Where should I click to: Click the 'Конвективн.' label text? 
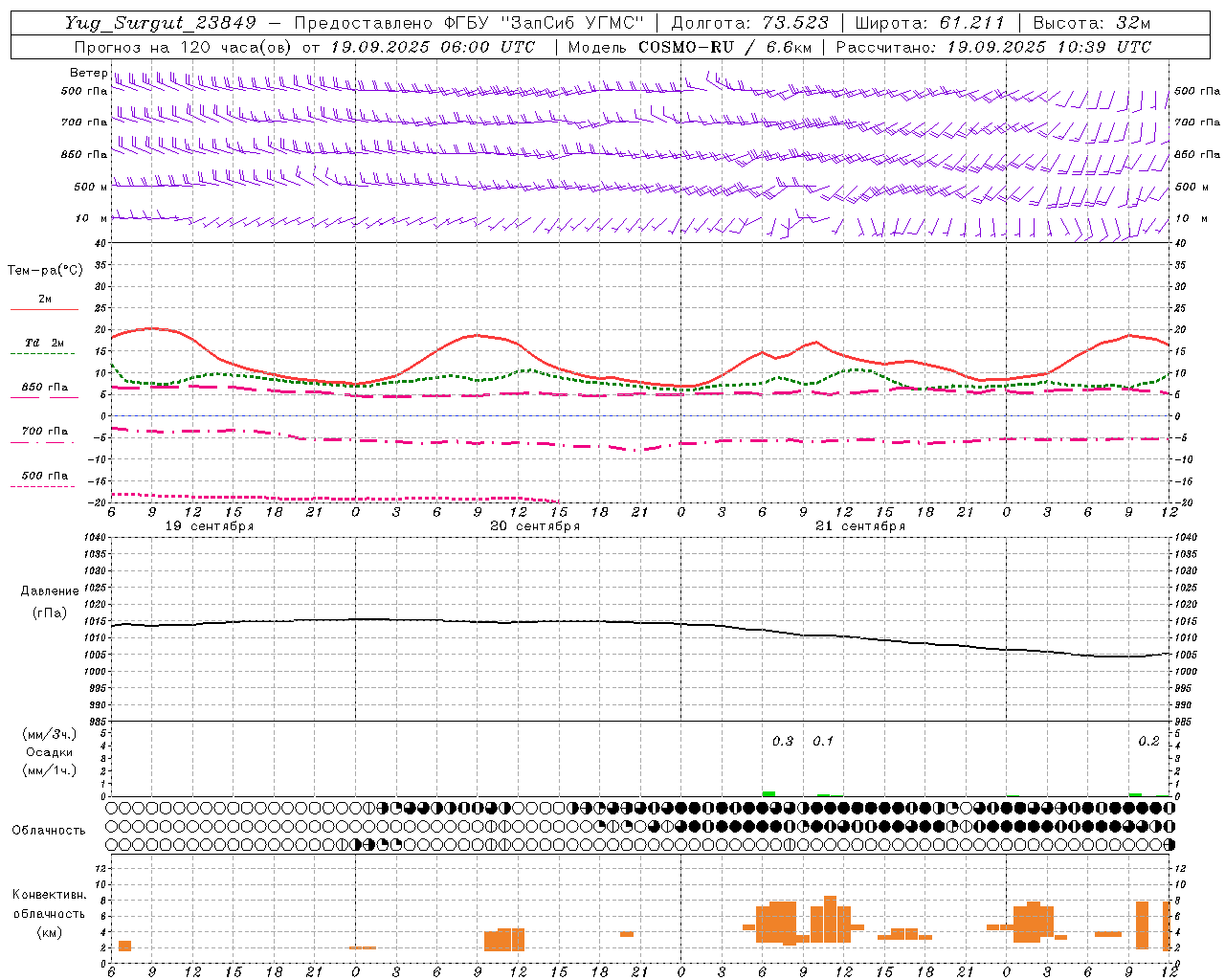(50, 895)
